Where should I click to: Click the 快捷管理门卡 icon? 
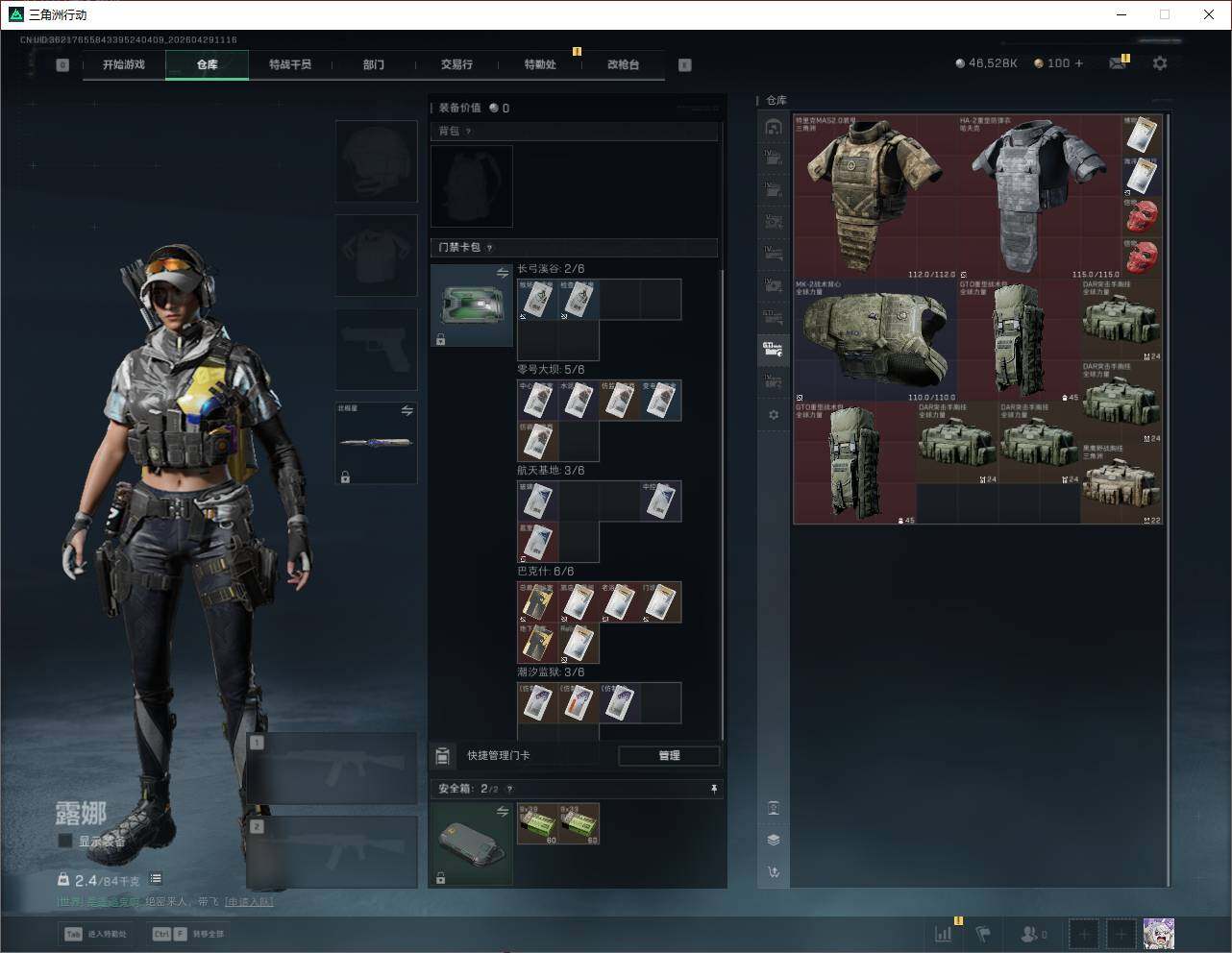(443, 756)
